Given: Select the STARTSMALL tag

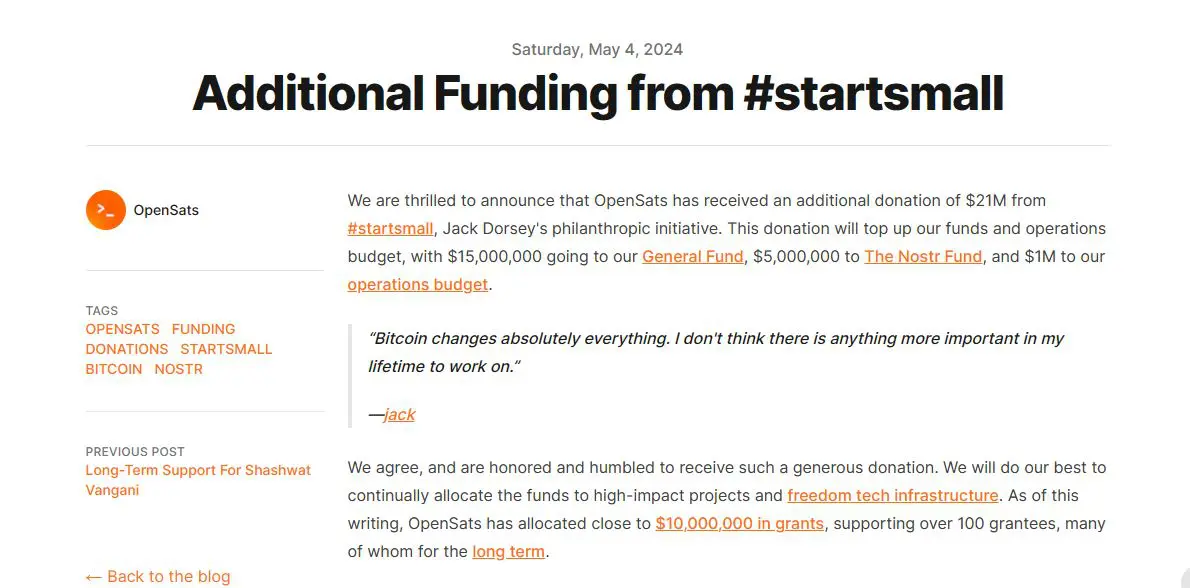Looking at the screenshot, I should pos(226,349).
